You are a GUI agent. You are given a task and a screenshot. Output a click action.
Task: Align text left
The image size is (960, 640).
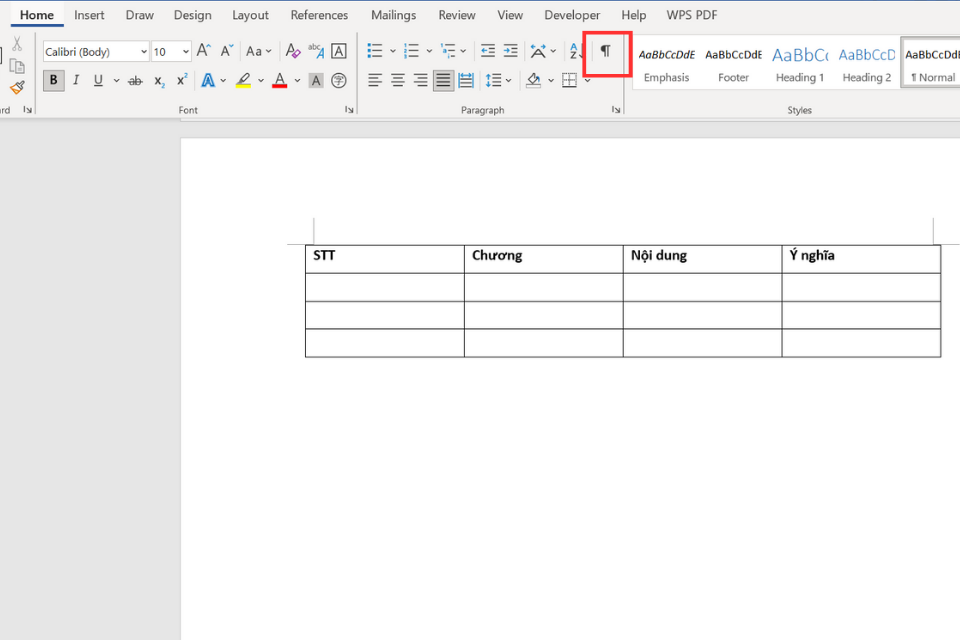pos(375,80)
